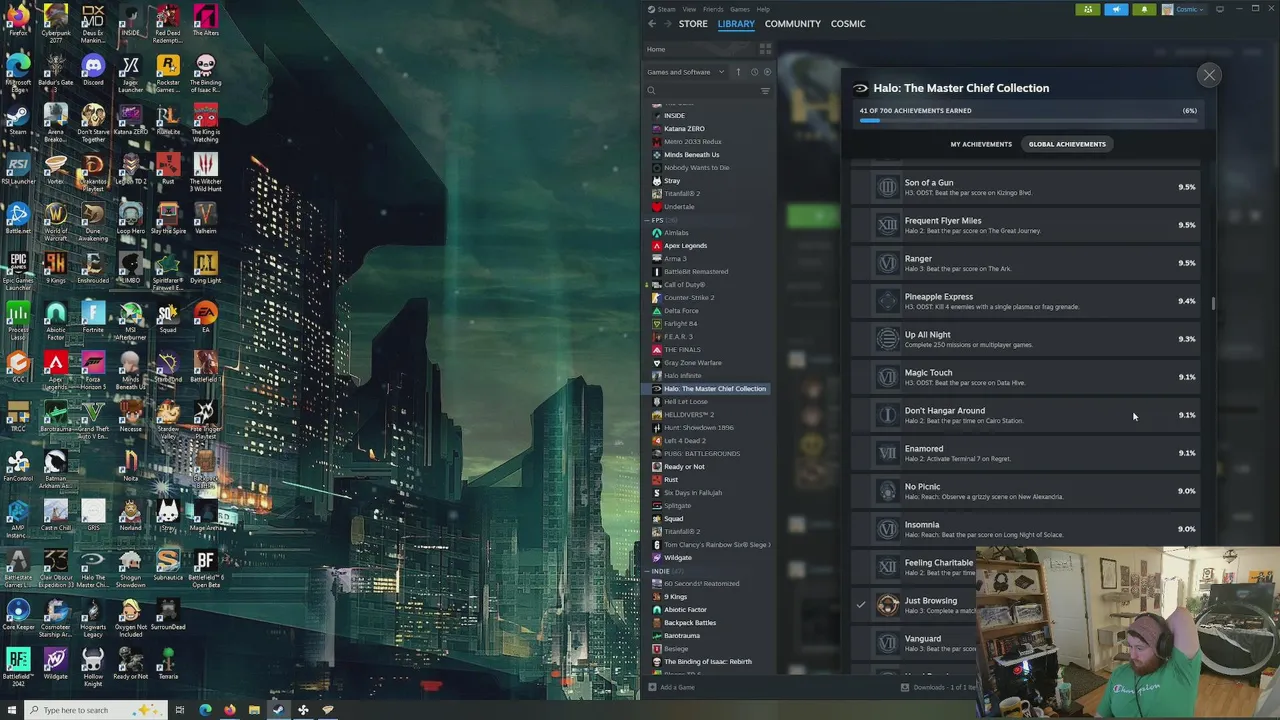Screen dimensions: 1280x720
Task: Select Katana ZERO in the library list
Action: coord(684,129)
